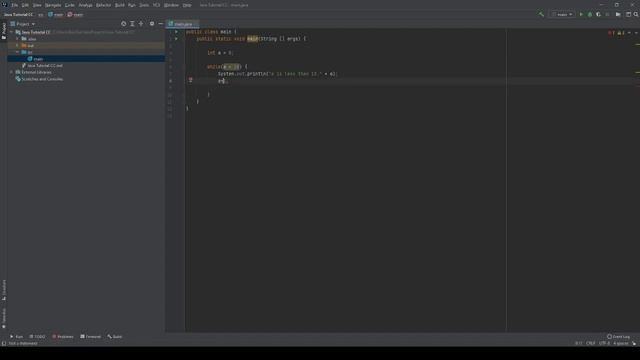Click the 4 spaces indent status

620,343
